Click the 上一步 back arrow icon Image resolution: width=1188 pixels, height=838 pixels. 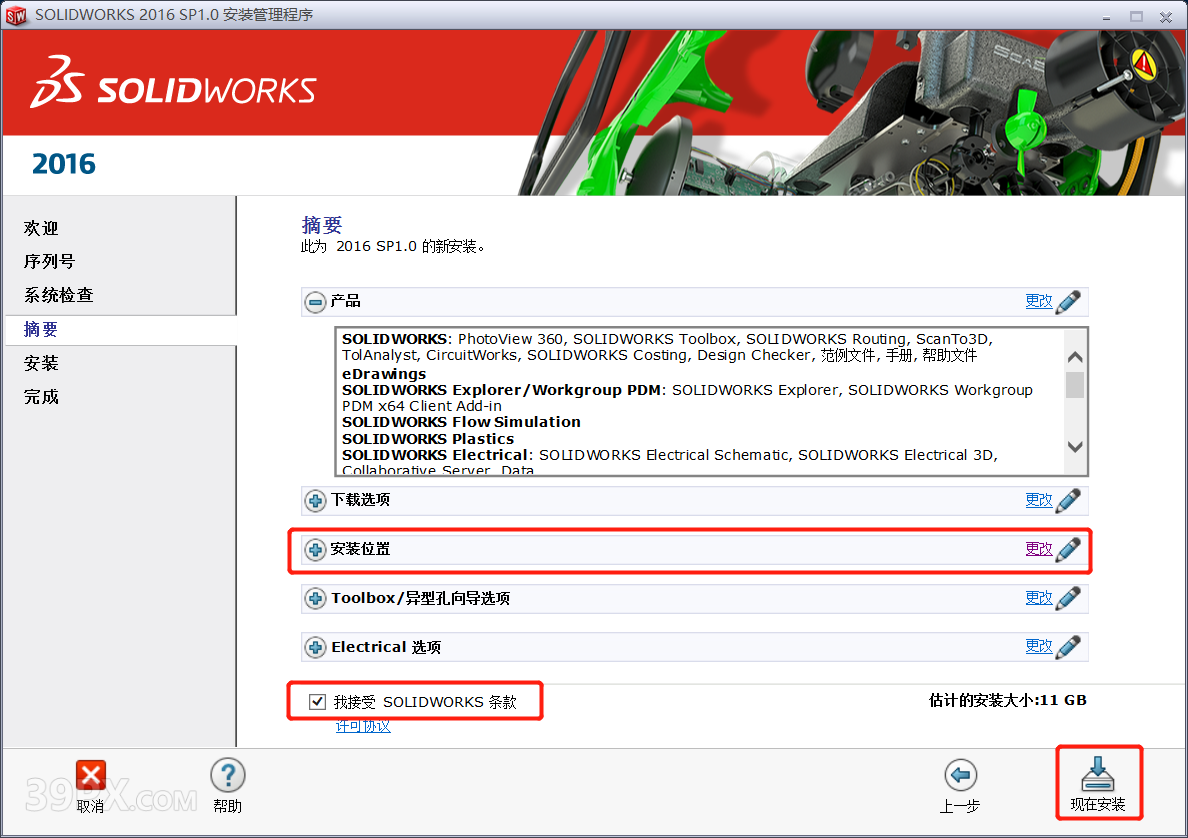pos(959,775)
